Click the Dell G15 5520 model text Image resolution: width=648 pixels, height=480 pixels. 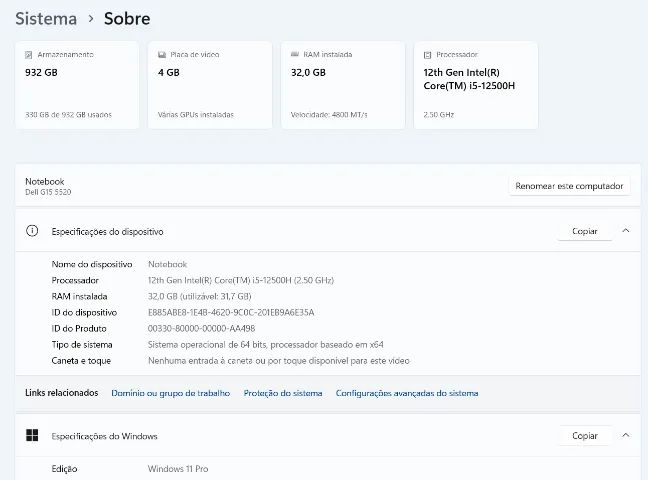[x=48, y=192]
